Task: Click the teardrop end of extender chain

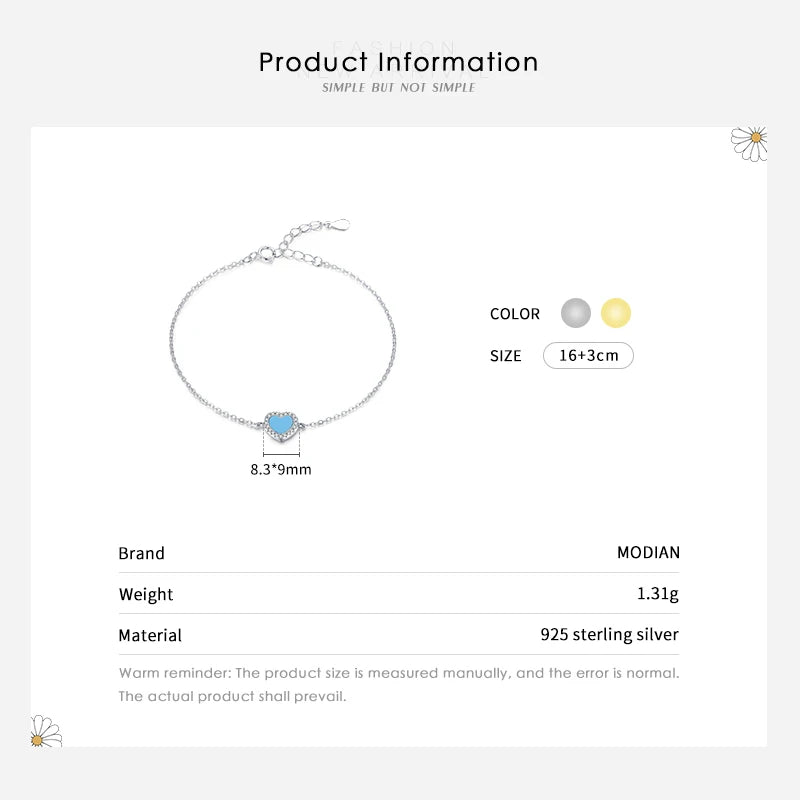Action: (339, 224)
